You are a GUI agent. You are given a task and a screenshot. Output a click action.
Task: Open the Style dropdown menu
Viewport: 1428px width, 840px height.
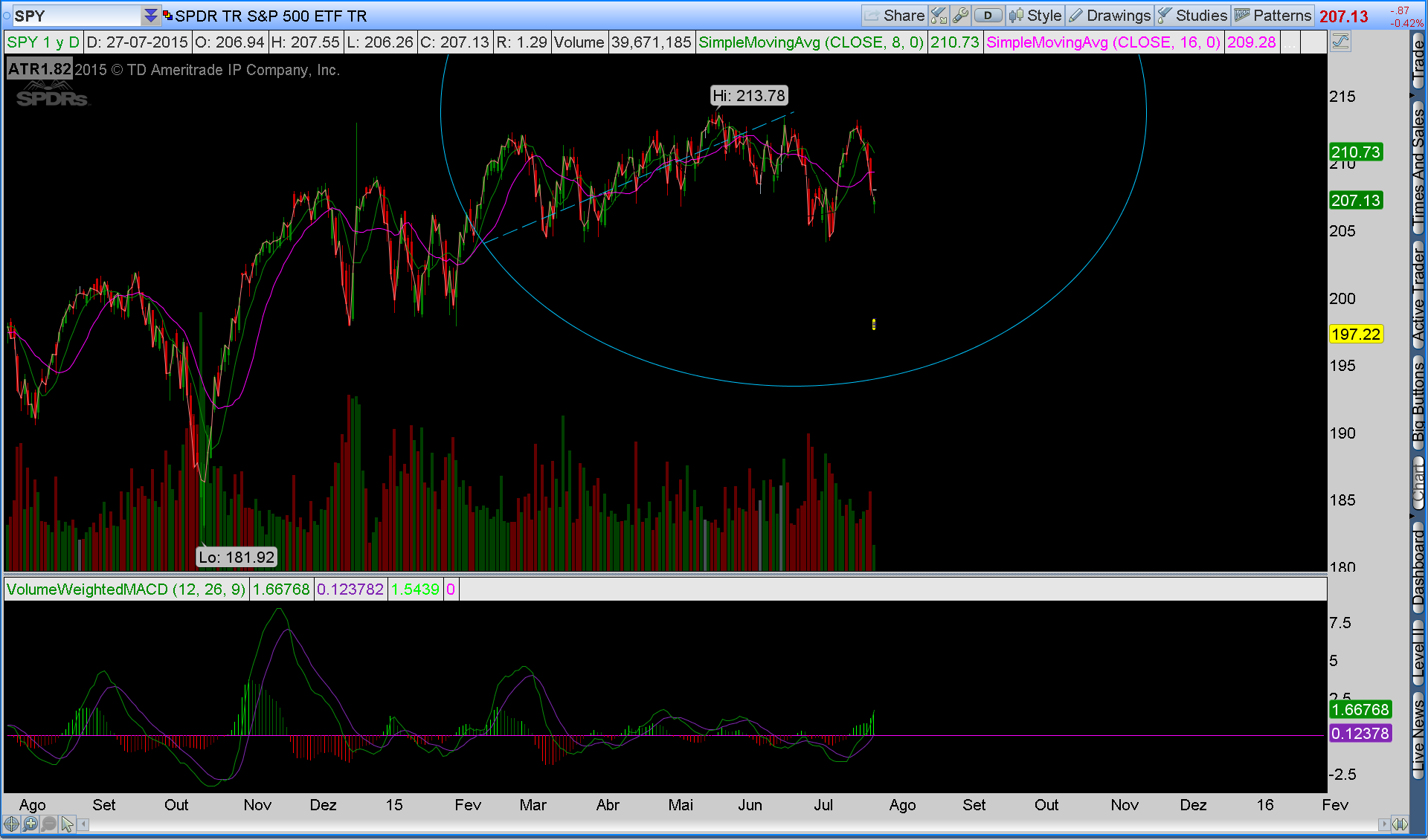[1035, 16]
